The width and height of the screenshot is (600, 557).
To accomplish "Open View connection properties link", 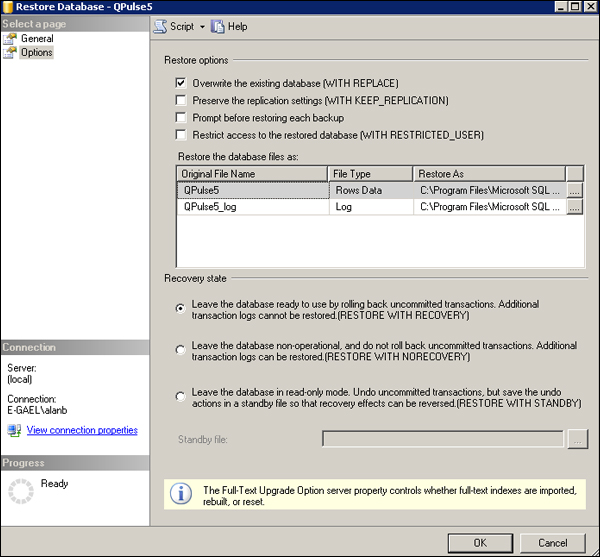I will point(82,430).
